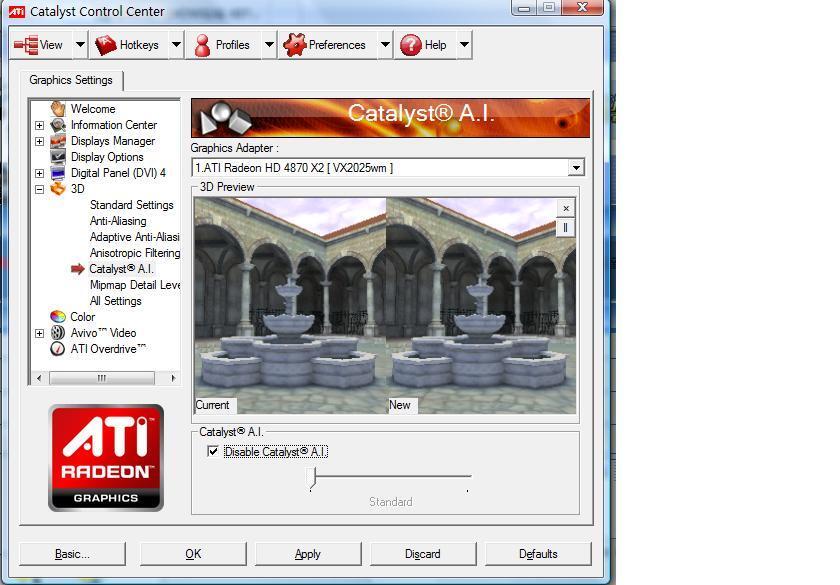
Task: Expand the Information Center tree node
Action: tap(39, 125)
